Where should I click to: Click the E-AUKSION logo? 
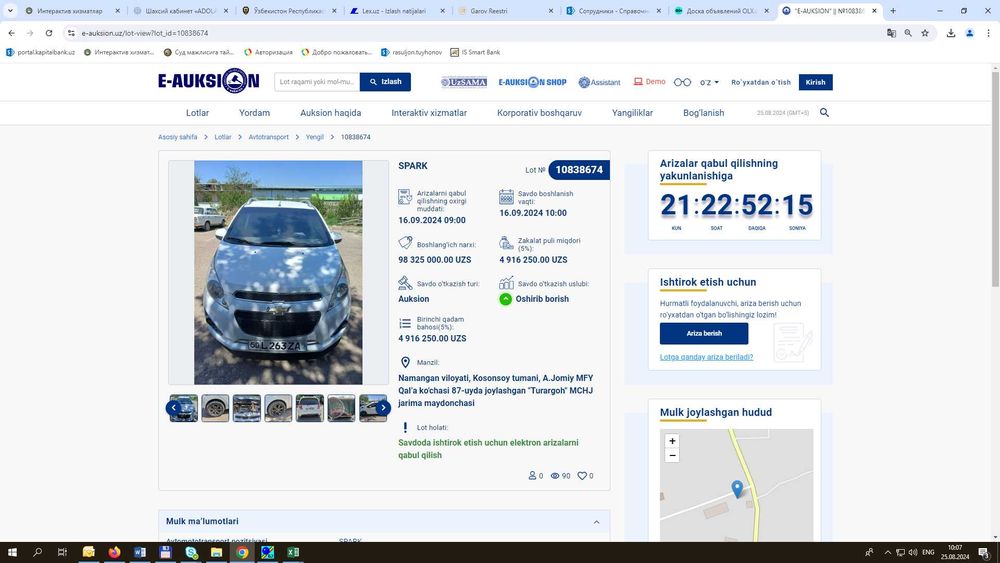coord(209,81)
